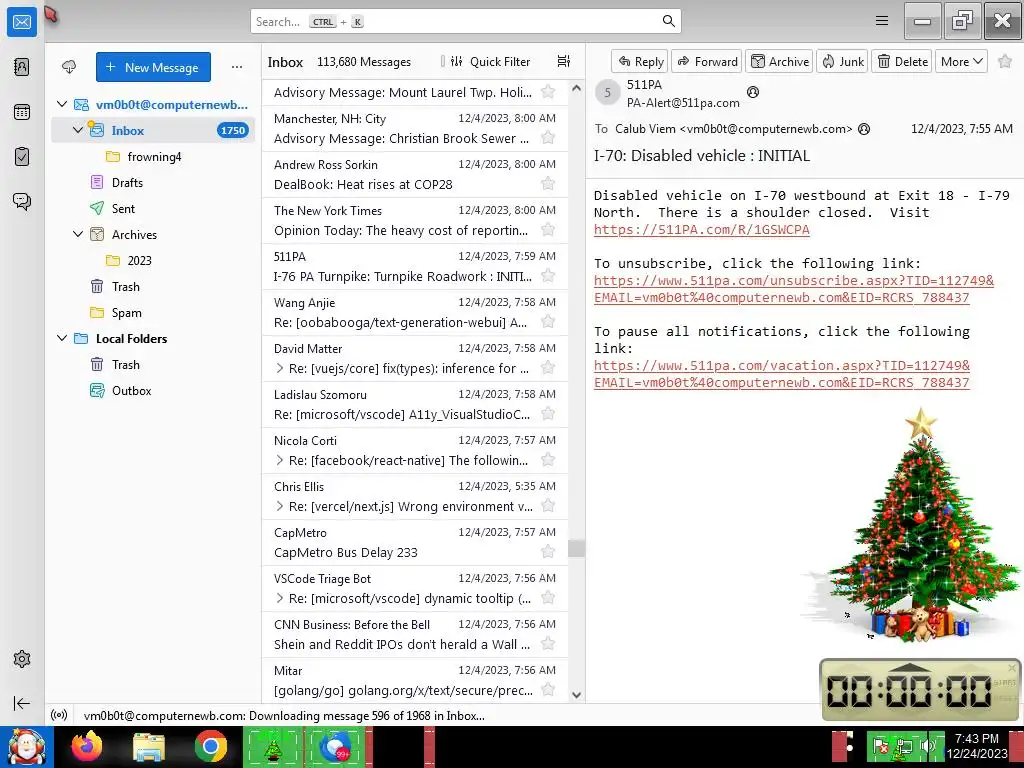
Task: Open the Calendar space icon
Action: pos(22,112)
